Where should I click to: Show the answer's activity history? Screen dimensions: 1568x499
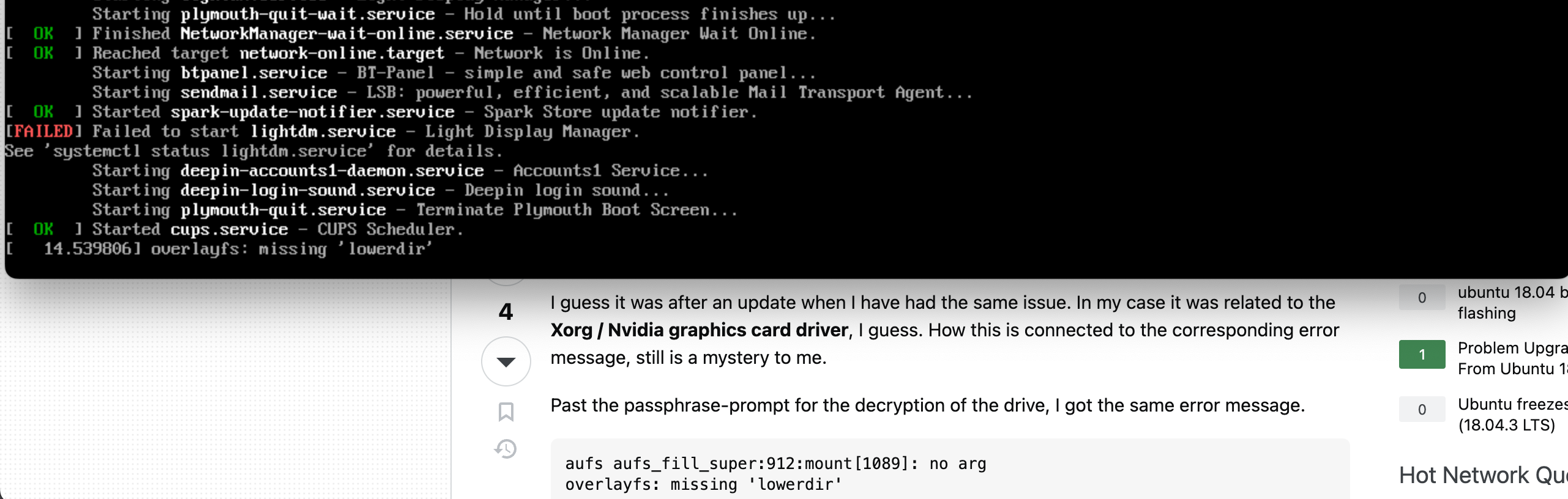point(506,449)
